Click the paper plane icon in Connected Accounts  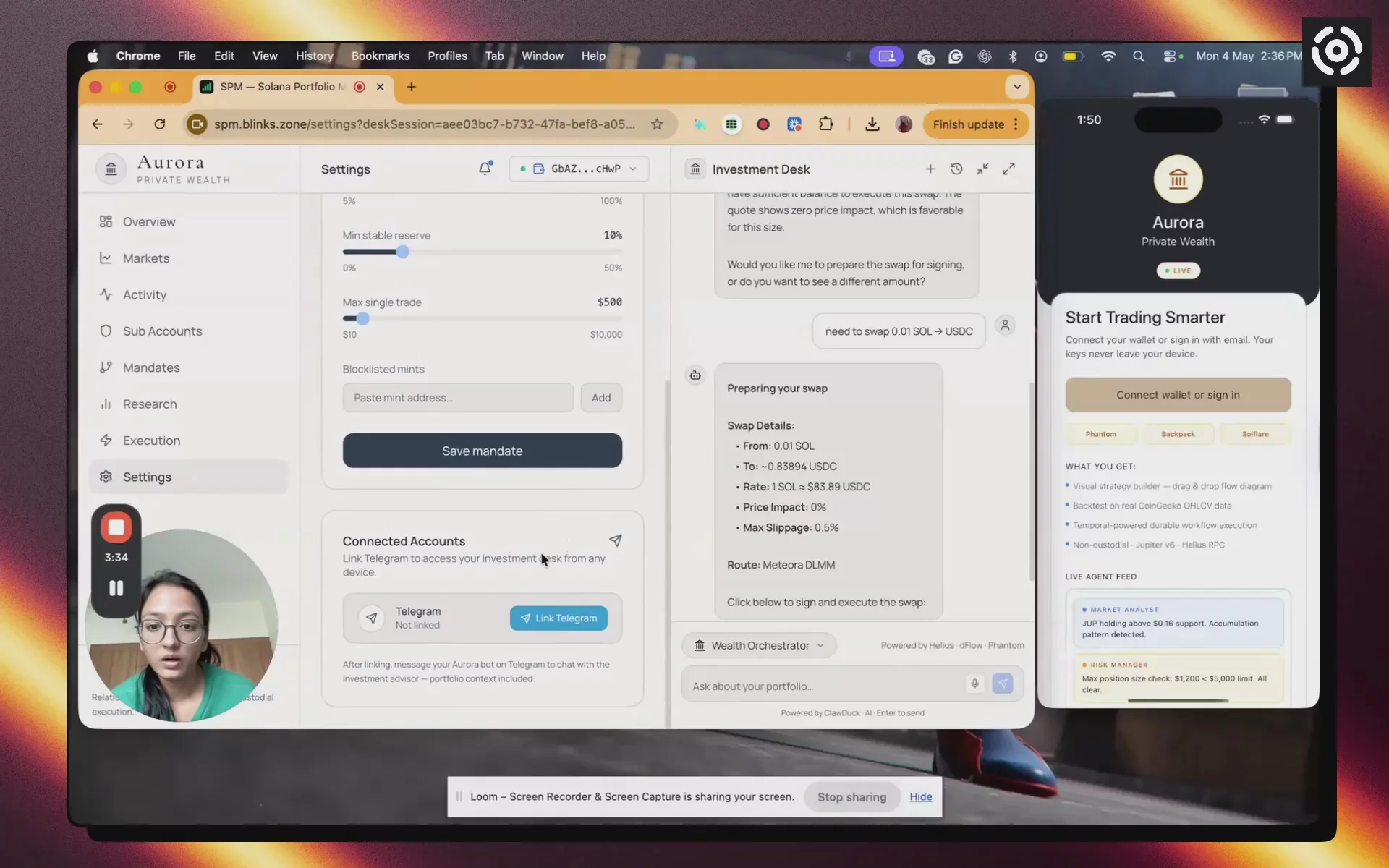coord(616,540)
